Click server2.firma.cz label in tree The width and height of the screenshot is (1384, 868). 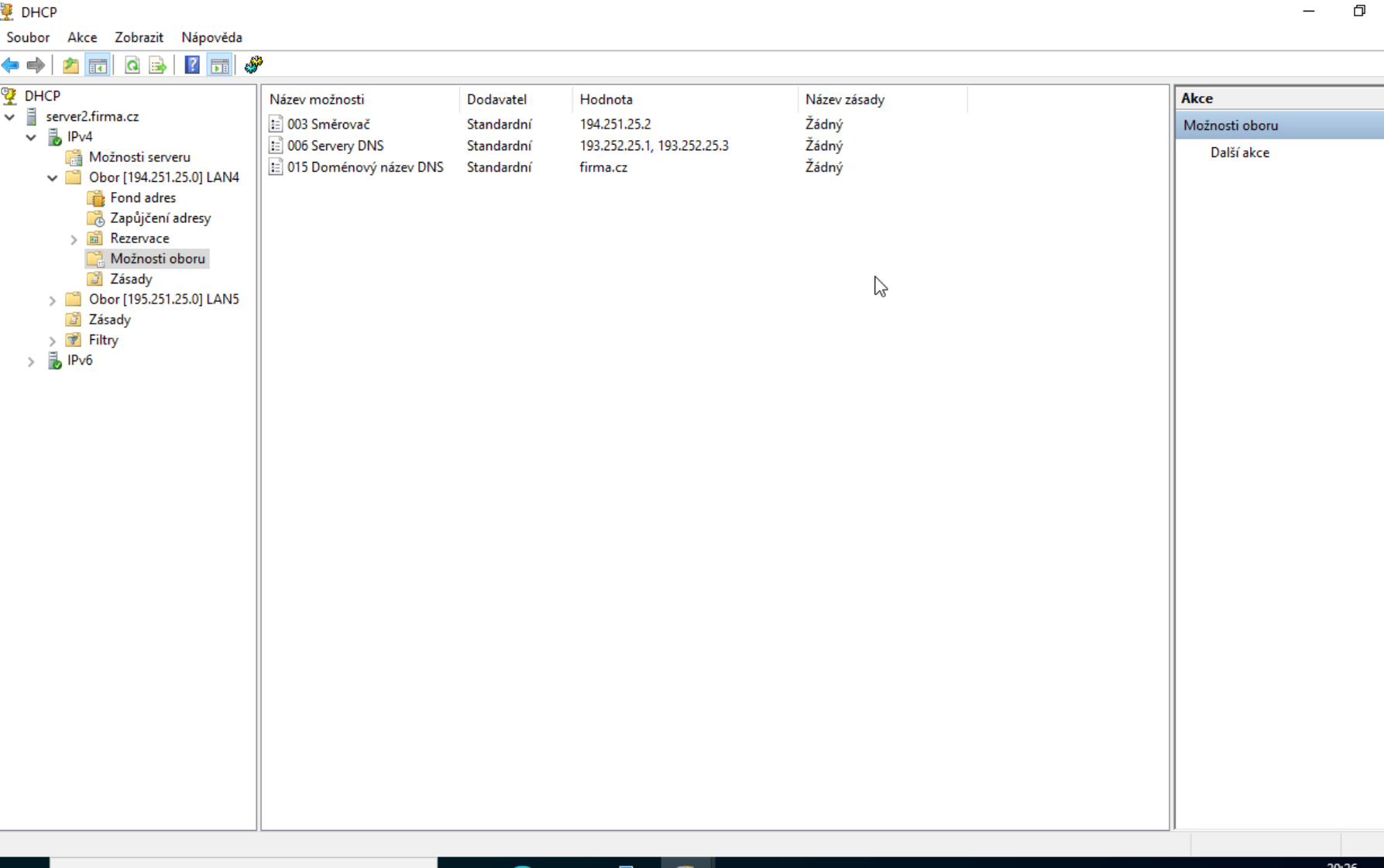[x=92, y=116]
